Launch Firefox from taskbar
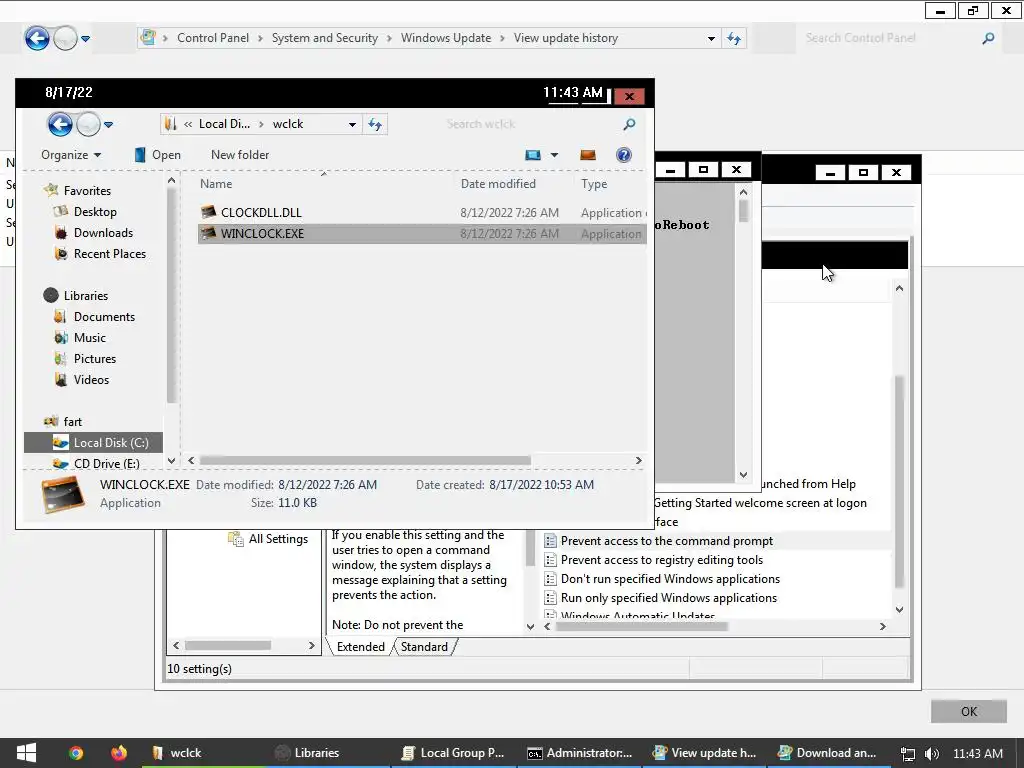Viewport: 1024px width, 768px height. point(119,753)
